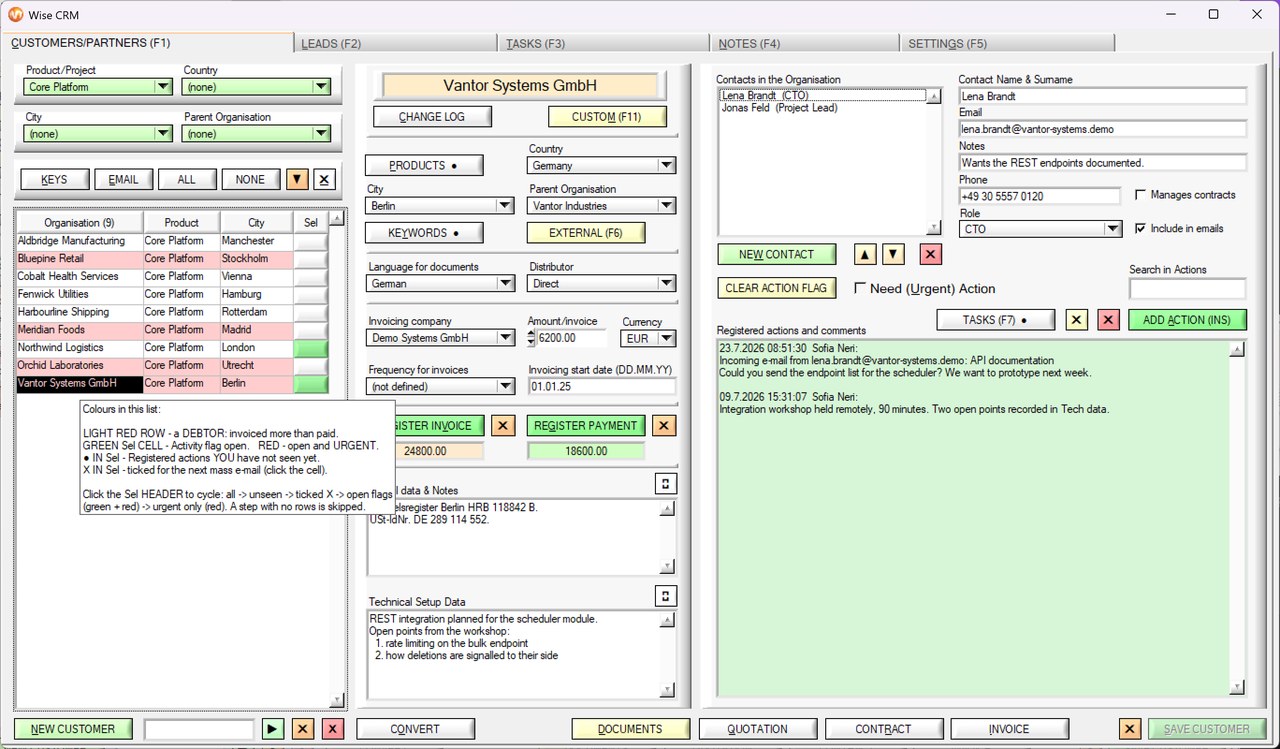This screenshot has height=749, width=1280.
Task: Click the green play arrow beside NEW CUSTOMER field
Action: [273, 729]
